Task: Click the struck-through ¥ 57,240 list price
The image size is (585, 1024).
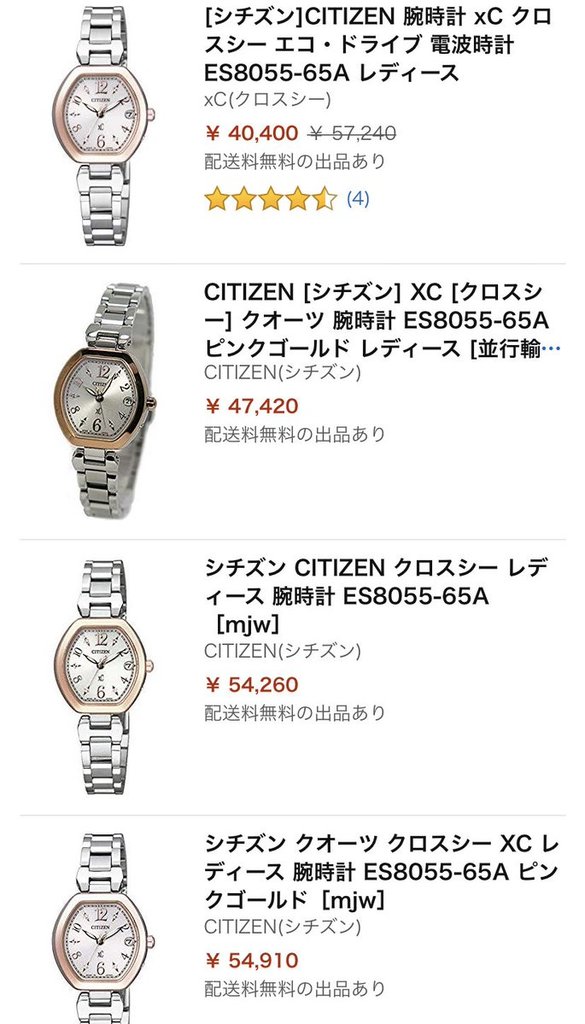Action: coord(352,133)
